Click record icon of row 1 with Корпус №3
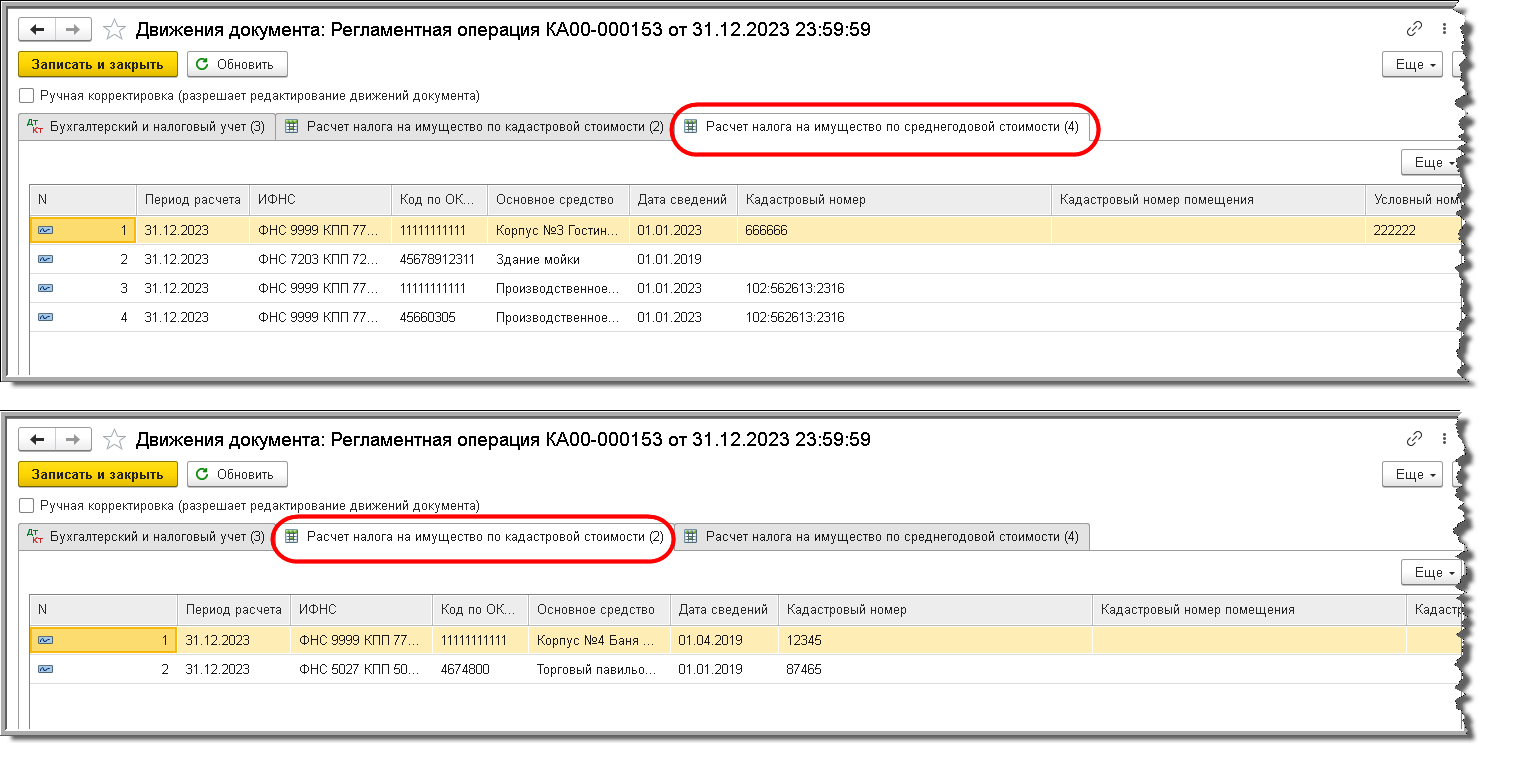The width and height of the screenshot is (1522, 764). coord(46,230)
